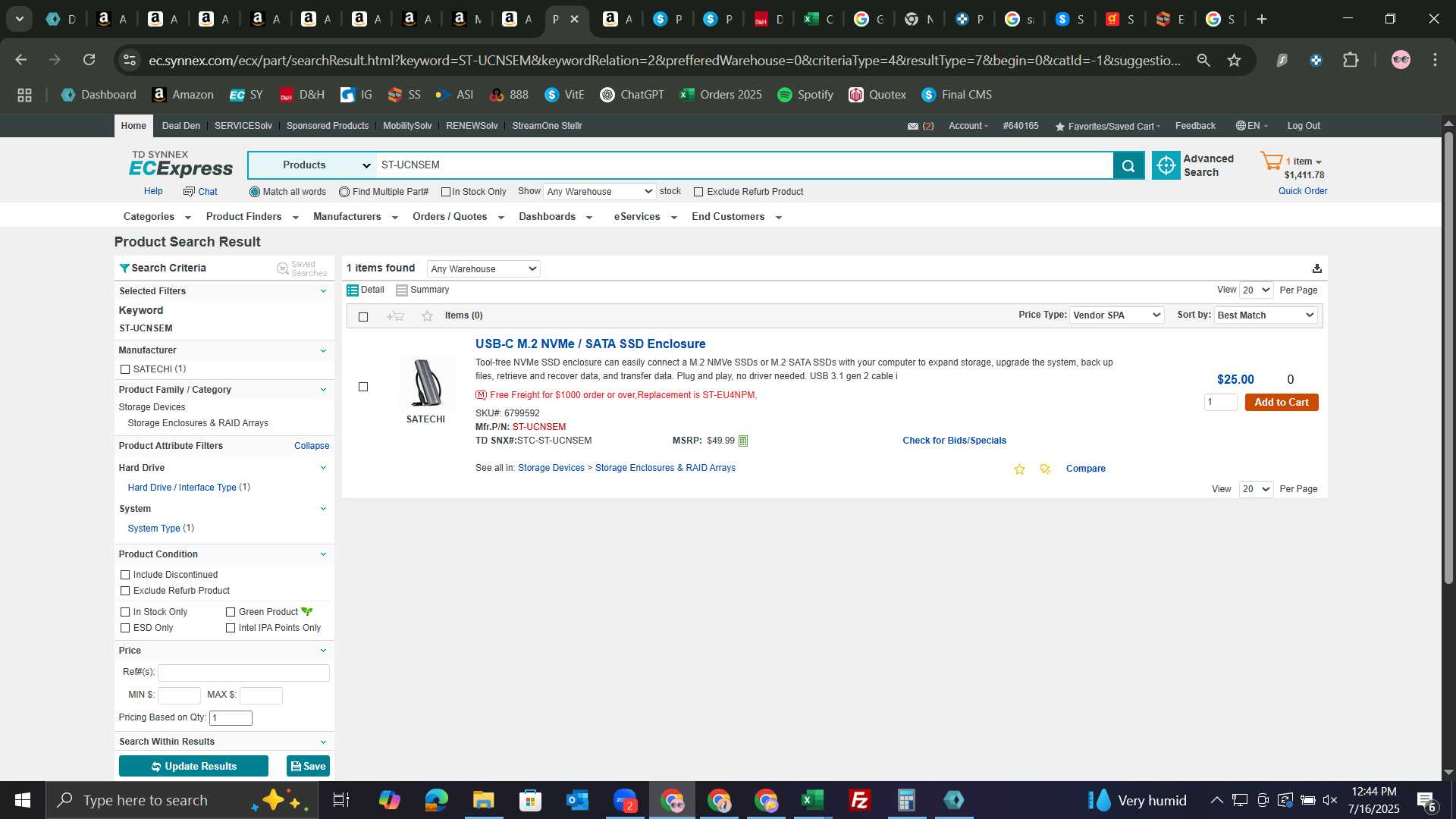1456x819 pixels.
Task: Check ESD Only checkbox
Action: pos(125,628)
